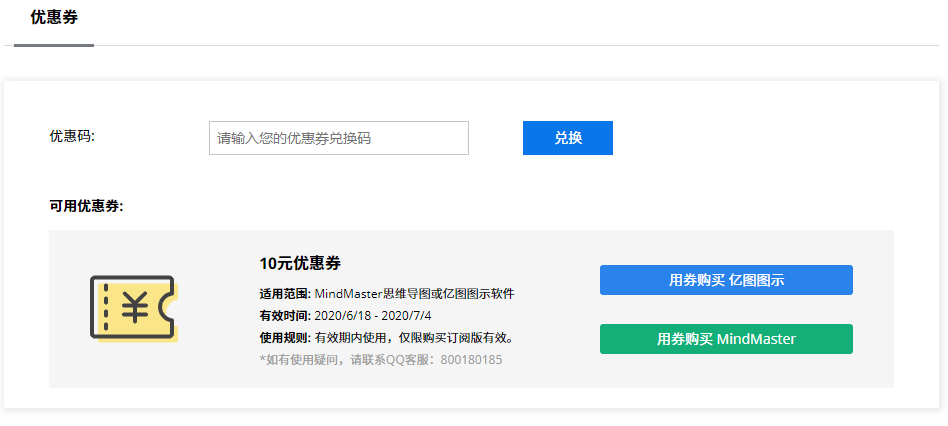Screen dimensions: 948x426
Task: Click the 使用规则 label
Action: click(x=285, y=338)
